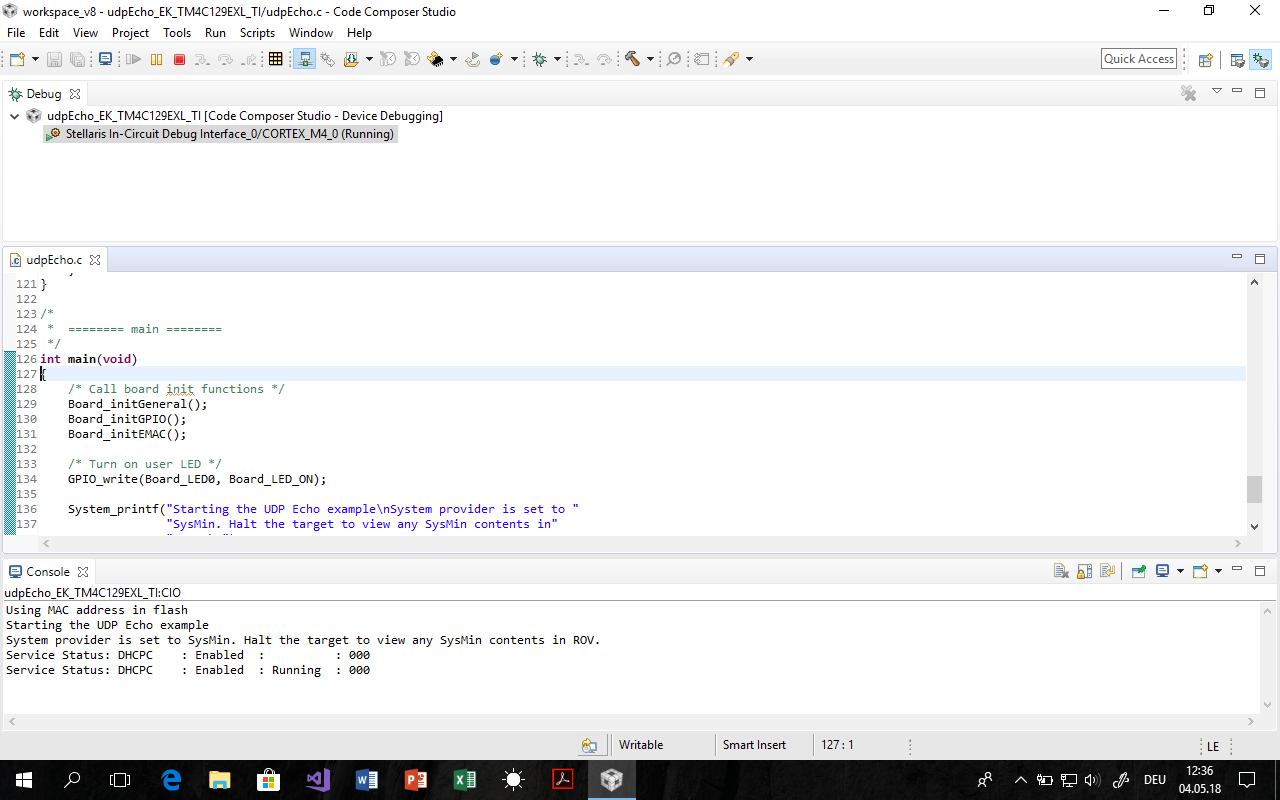Viewport: 1280px width, 800px height.
Task: Switch to the CCS Edit perspective icon
Action: tap(1237, 60)
